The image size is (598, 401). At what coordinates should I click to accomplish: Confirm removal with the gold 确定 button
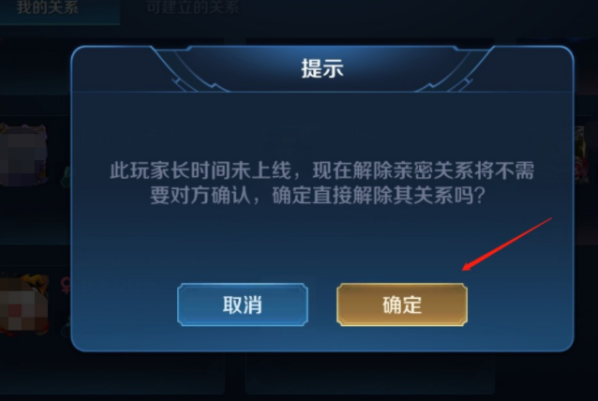[x=402, y=305]
